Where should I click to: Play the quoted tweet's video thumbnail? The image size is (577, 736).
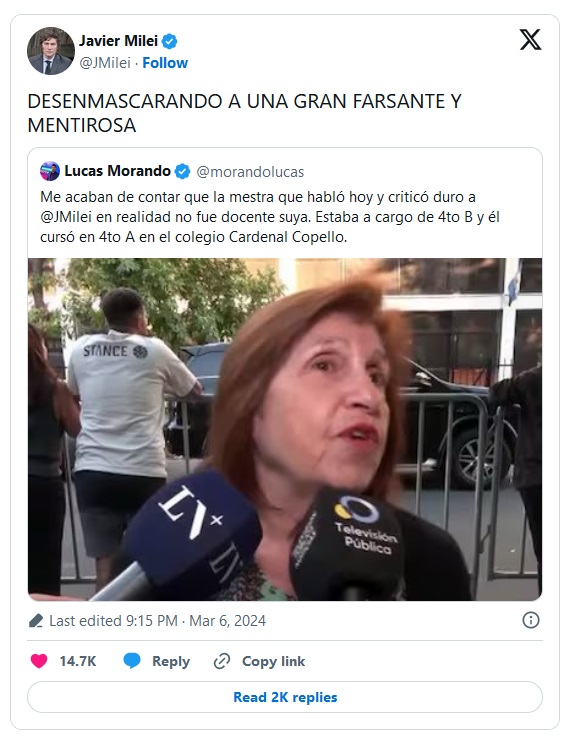[x=285, y=429]
